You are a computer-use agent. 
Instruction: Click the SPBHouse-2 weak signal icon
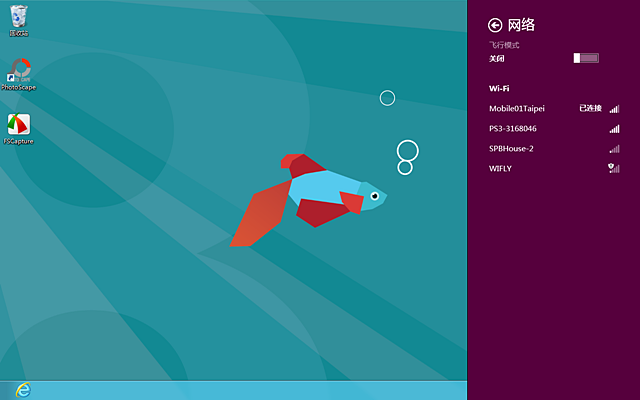click(x=614, y=149)
